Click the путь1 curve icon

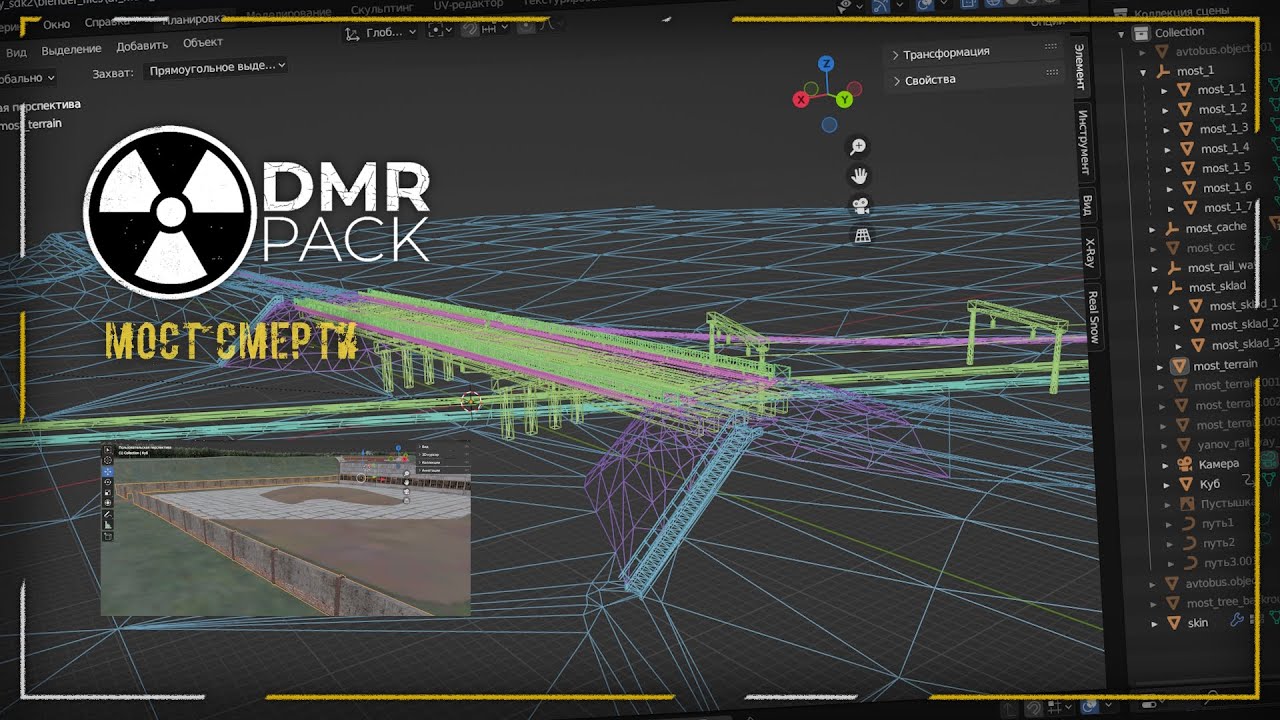coord(1189,523)
